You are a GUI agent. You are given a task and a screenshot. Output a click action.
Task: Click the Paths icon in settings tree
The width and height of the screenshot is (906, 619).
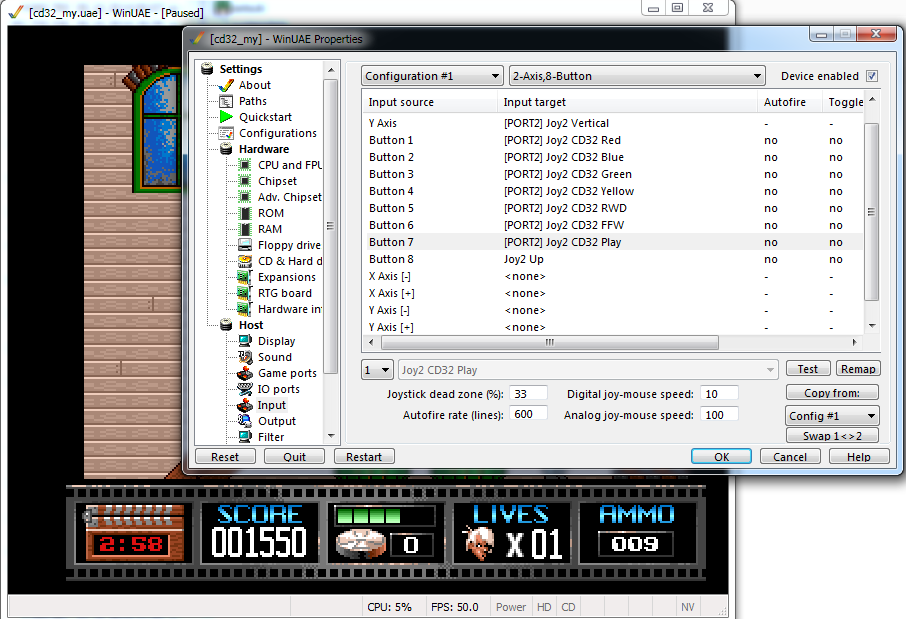click(226, 102)
